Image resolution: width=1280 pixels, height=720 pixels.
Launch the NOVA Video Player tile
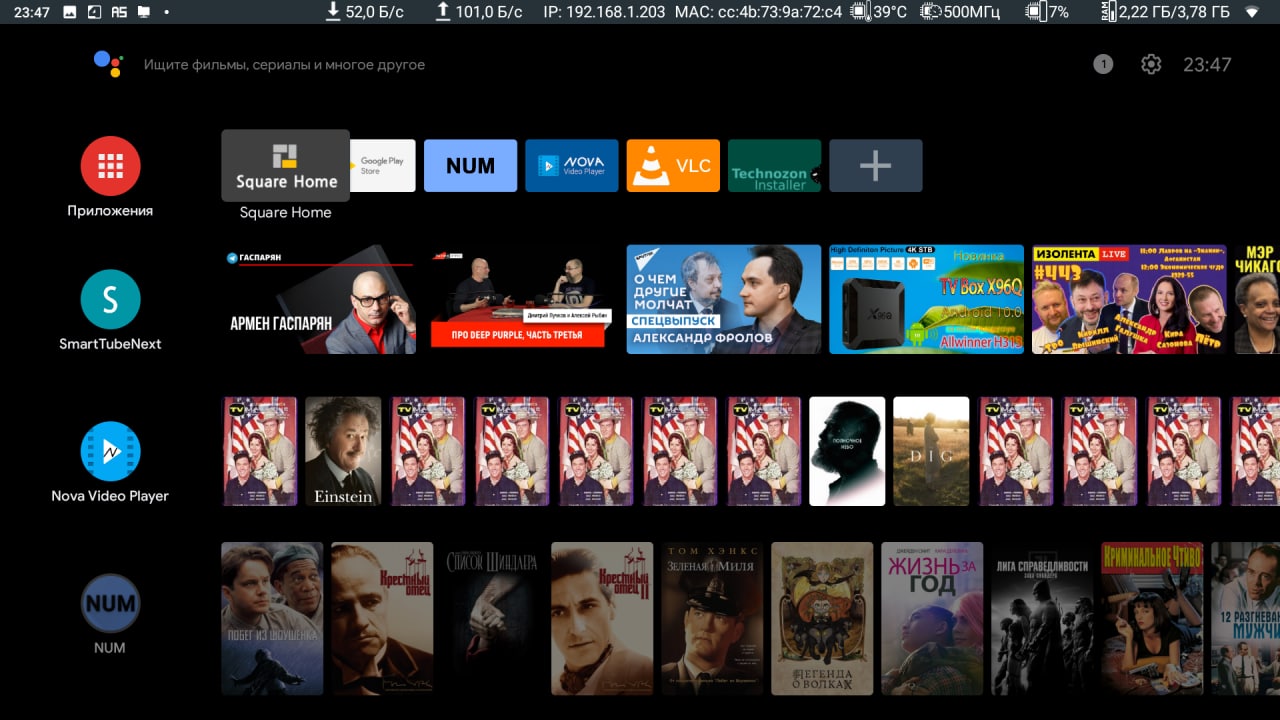(x=572, y=165)
